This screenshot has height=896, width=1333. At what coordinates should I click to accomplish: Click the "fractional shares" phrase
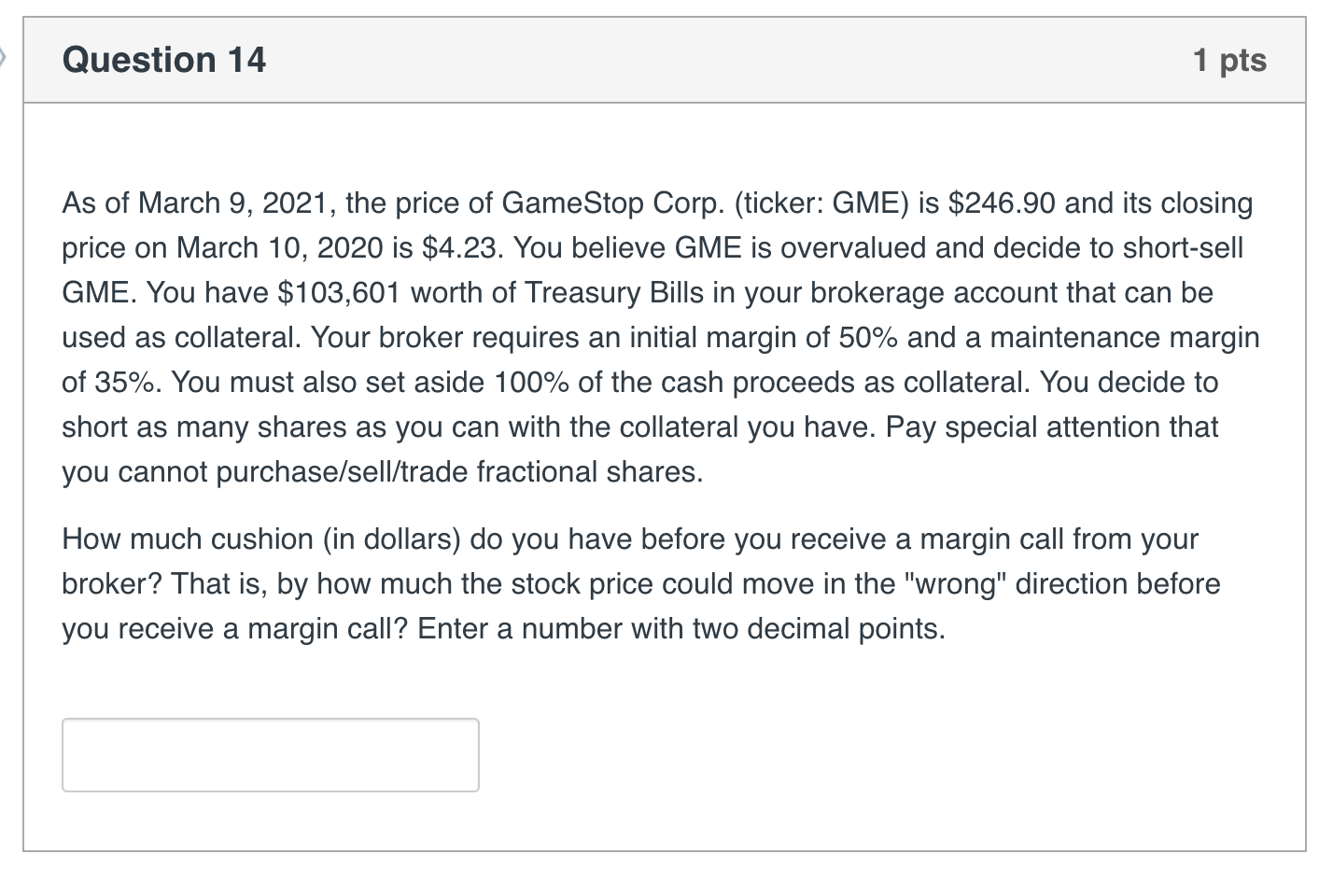point(588,471)
